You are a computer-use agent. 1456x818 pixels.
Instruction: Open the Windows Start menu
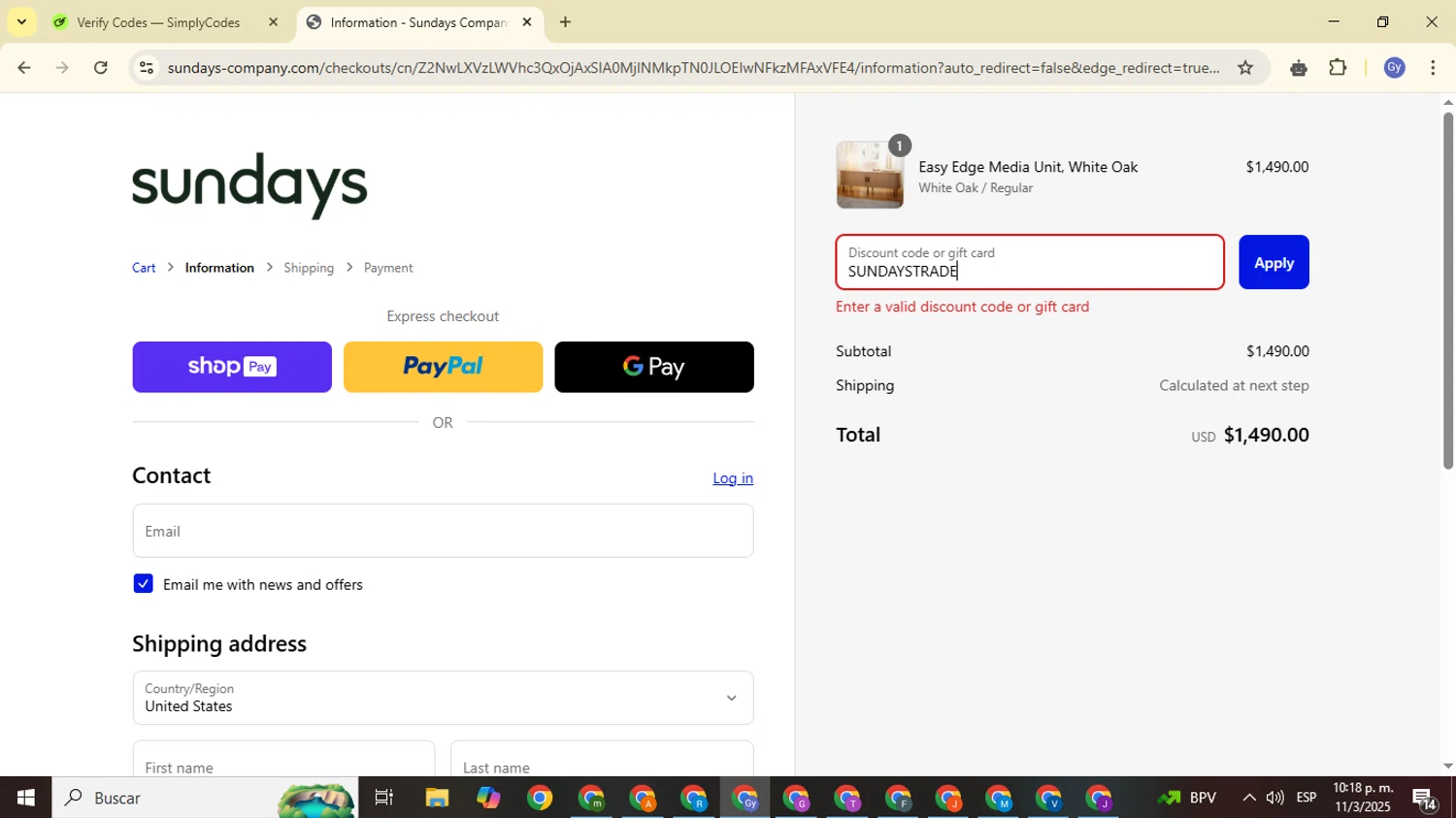25,798
